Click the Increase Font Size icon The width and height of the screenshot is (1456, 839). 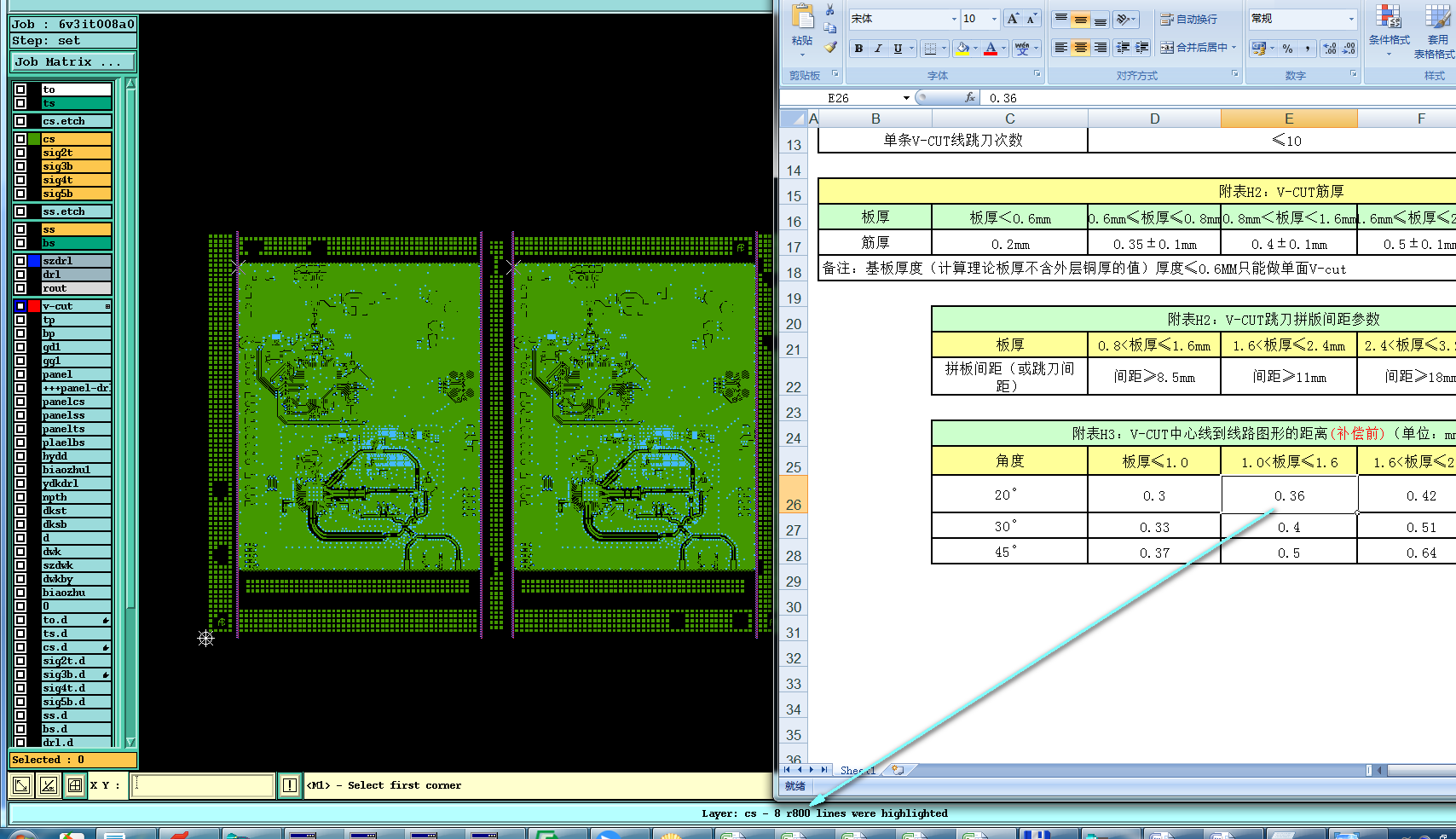[1013, 19]
